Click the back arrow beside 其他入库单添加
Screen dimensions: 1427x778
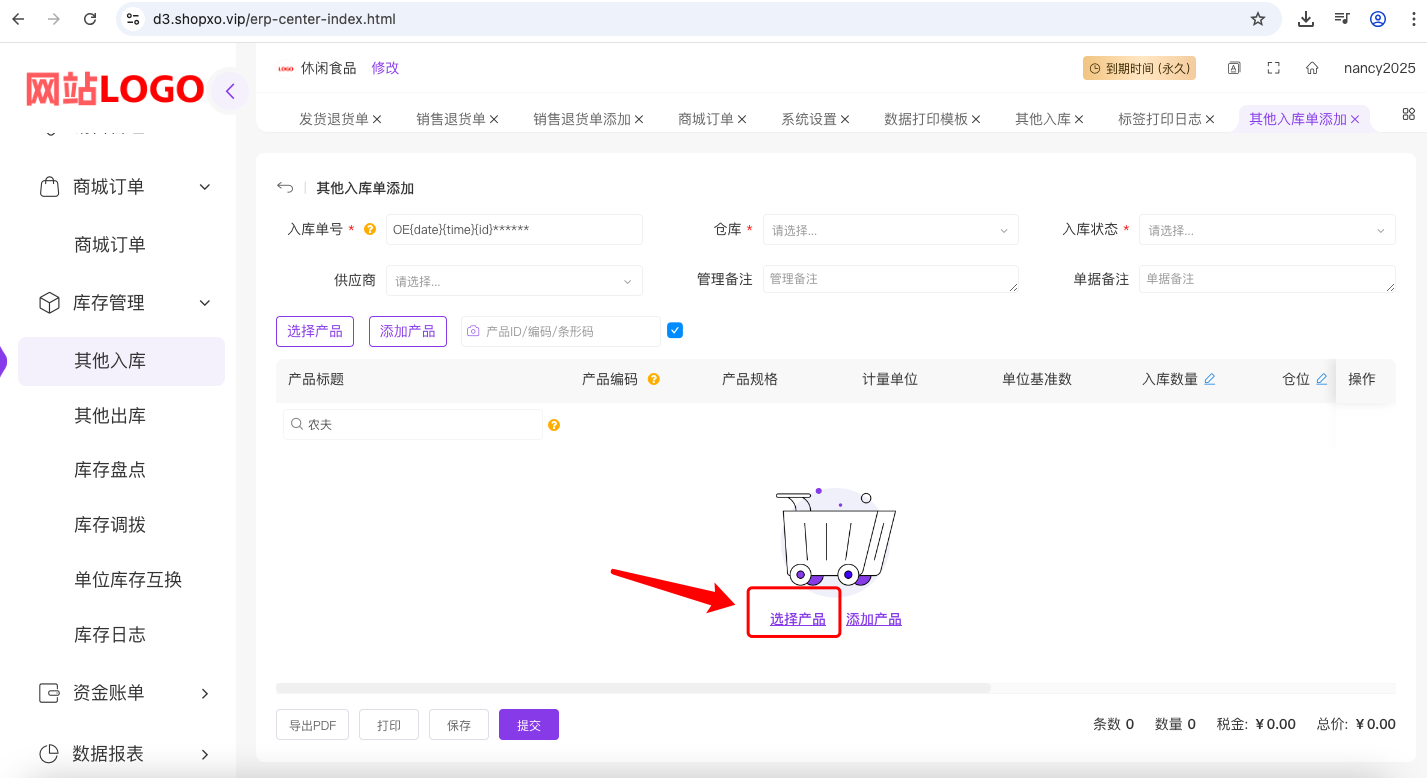pyautogui.click(x=285, y=187)
